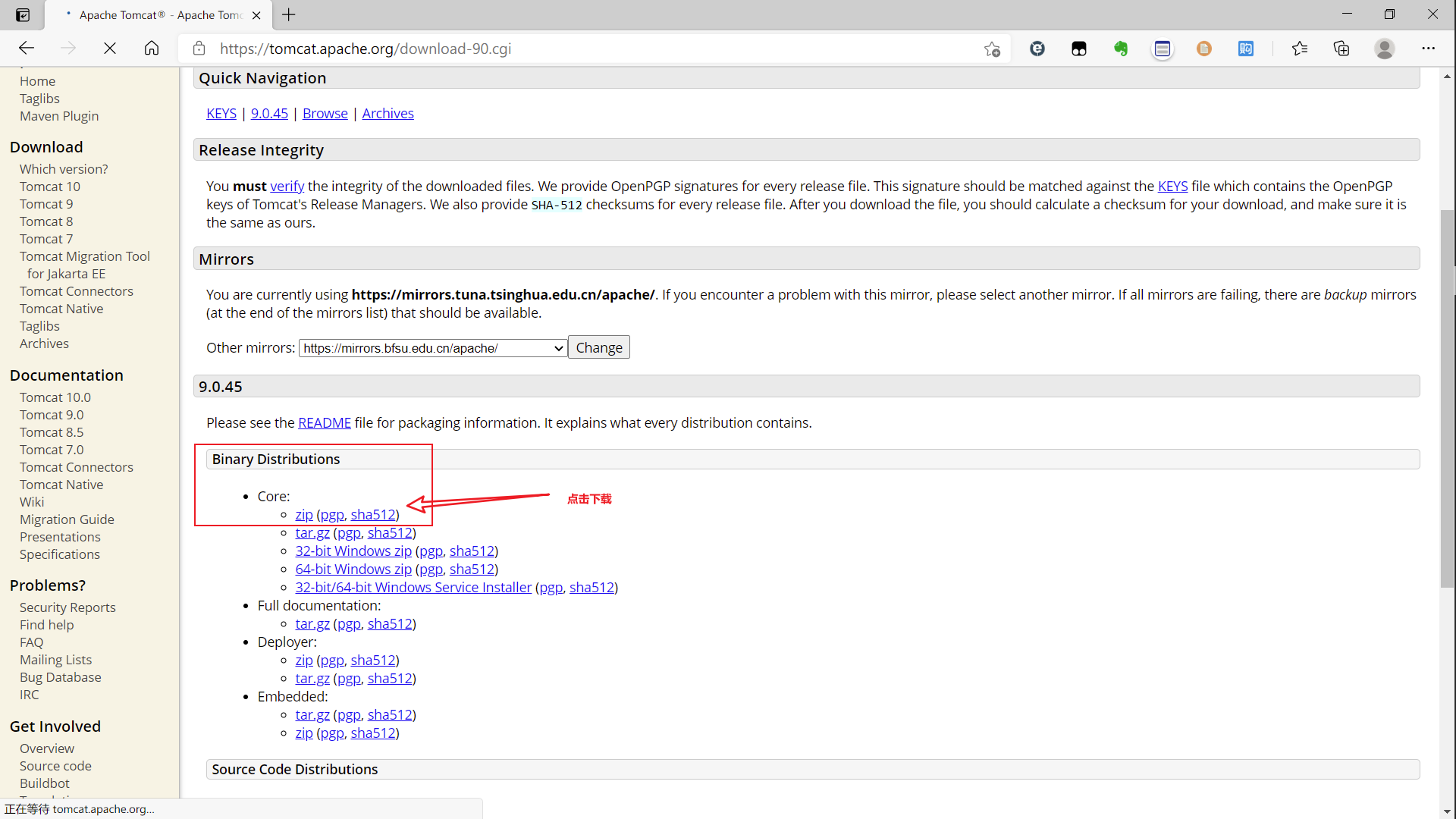
Task: View site info via the lock icon
Action: 199,49
